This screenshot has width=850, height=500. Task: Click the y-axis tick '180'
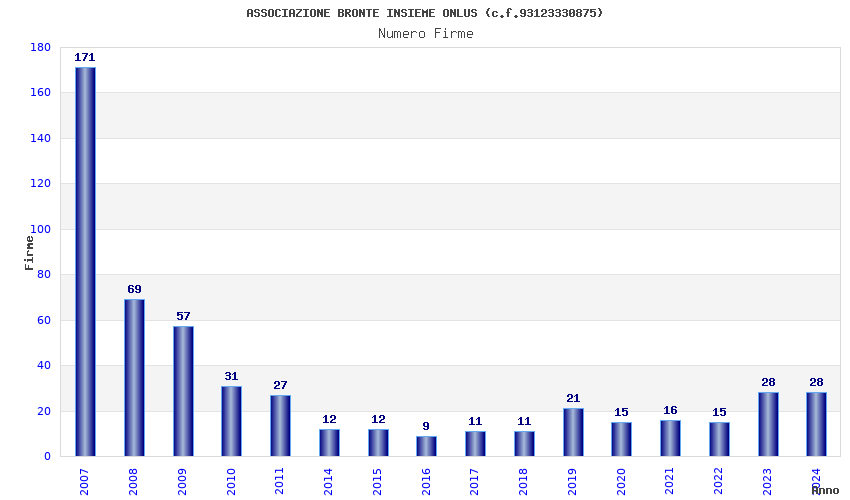(41, 47)
